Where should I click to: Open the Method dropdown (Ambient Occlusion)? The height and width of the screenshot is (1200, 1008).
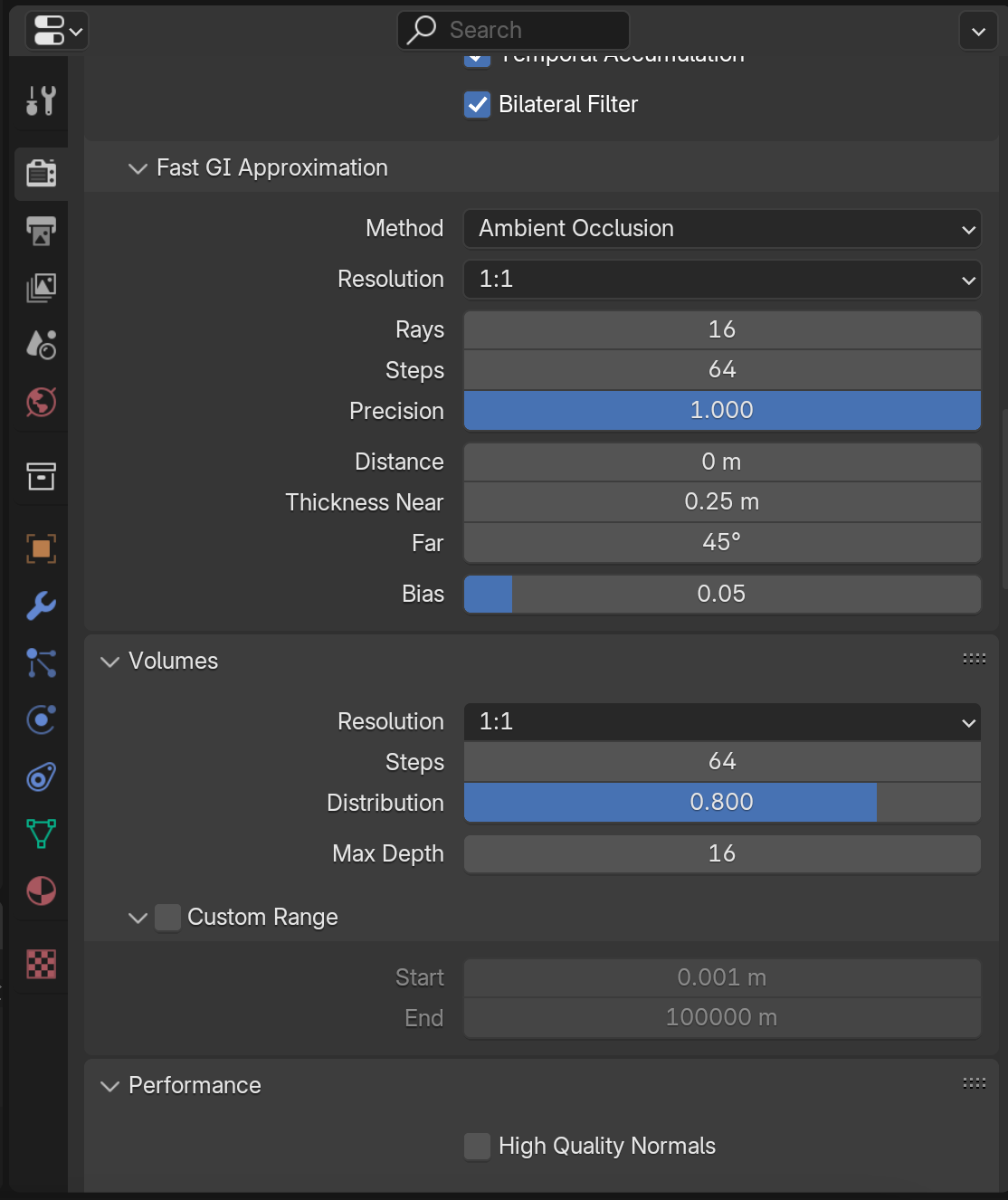coord(722,229)
